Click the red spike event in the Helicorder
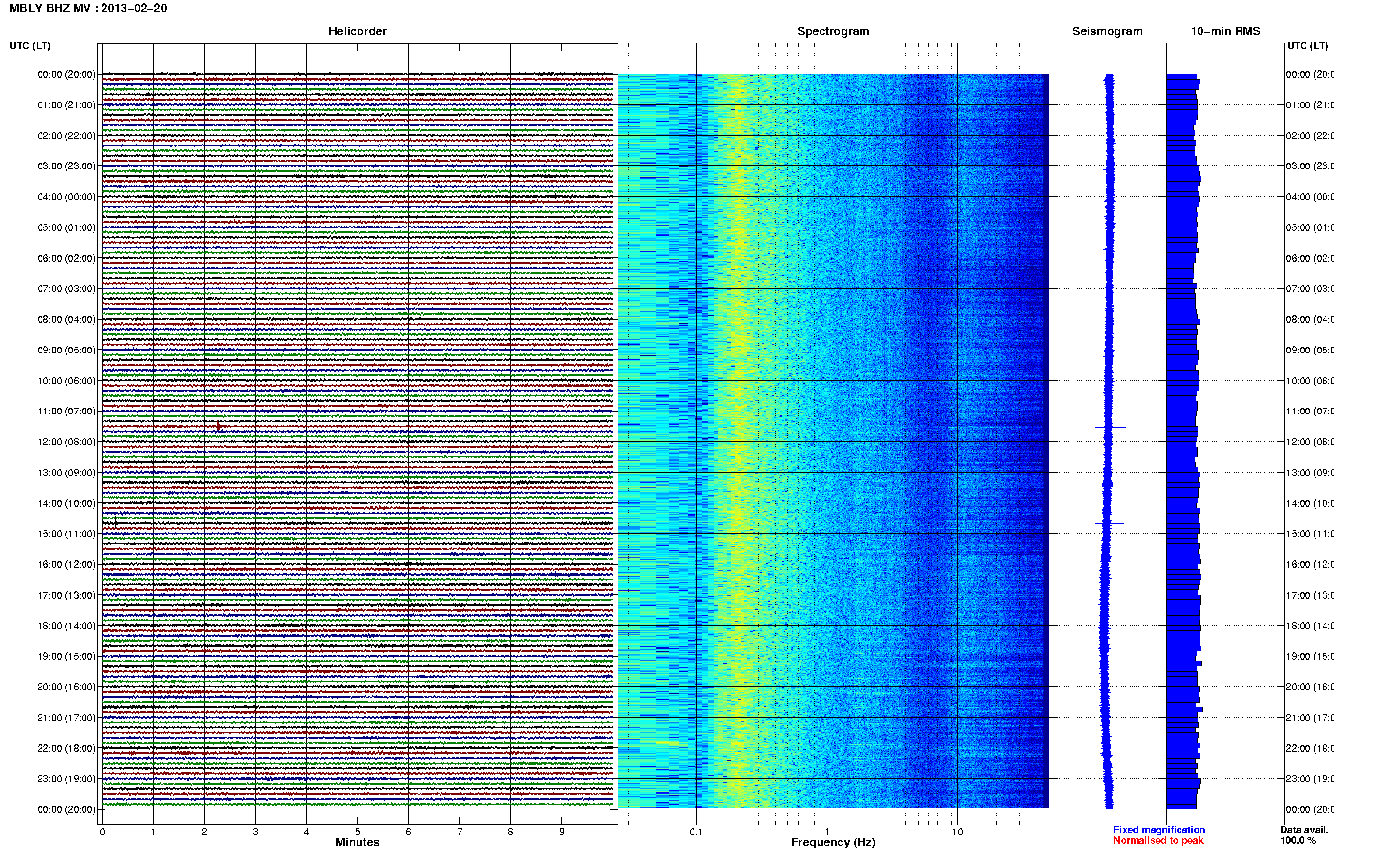 [218, 426]
